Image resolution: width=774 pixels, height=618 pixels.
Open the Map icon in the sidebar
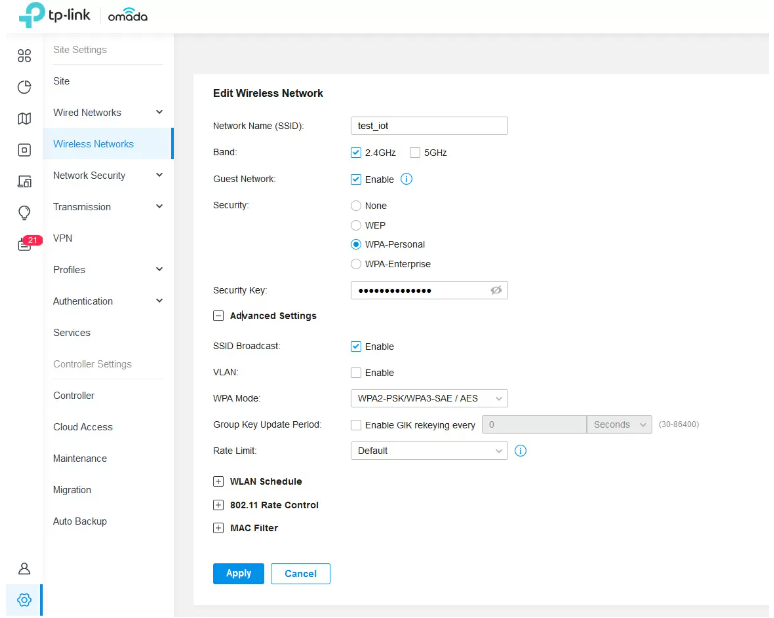coord(25,119)
